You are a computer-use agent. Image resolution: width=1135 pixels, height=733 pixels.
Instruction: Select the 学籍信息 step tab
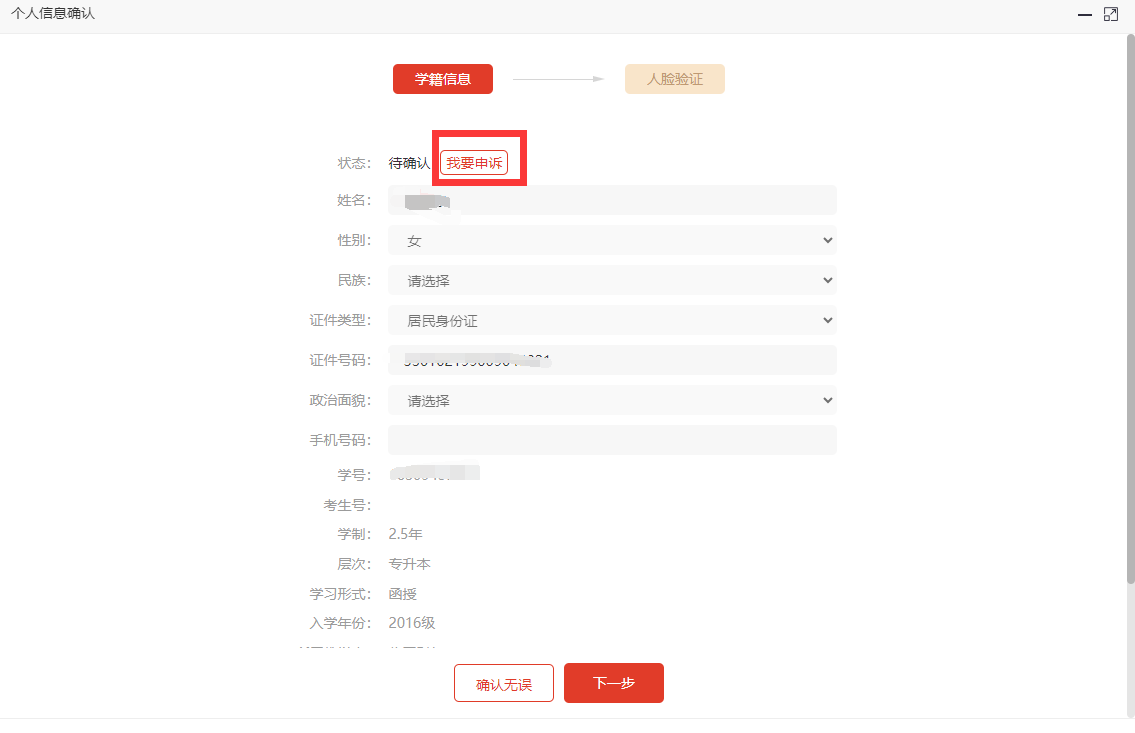coord(442,79)
